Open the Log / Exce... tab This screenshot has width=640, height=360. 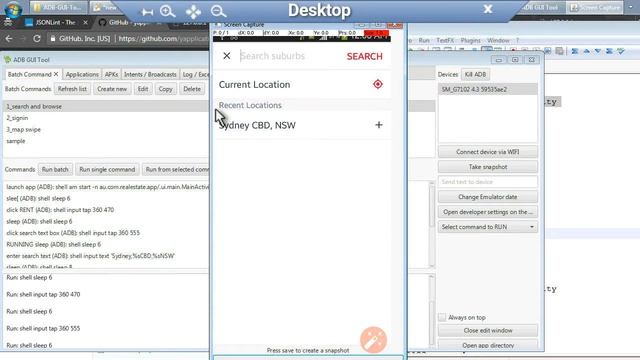196,74
